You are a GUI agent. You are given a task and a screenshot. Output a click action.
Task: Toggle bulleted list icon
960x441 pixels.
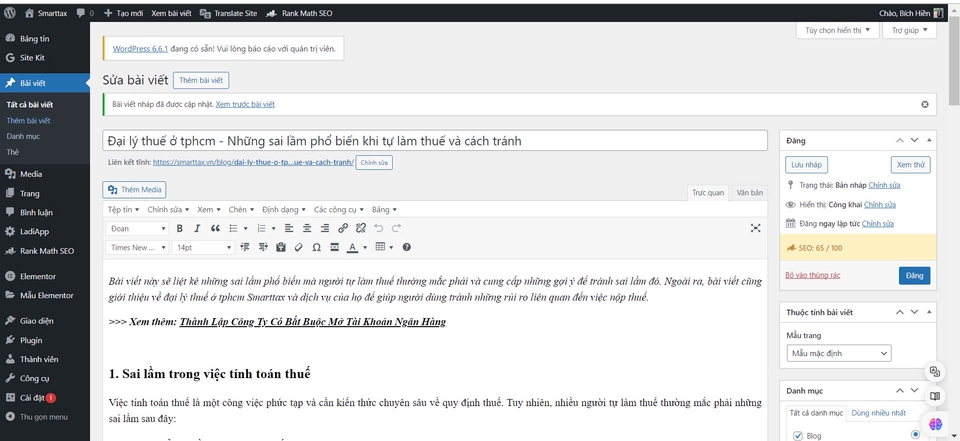point(233,228)
